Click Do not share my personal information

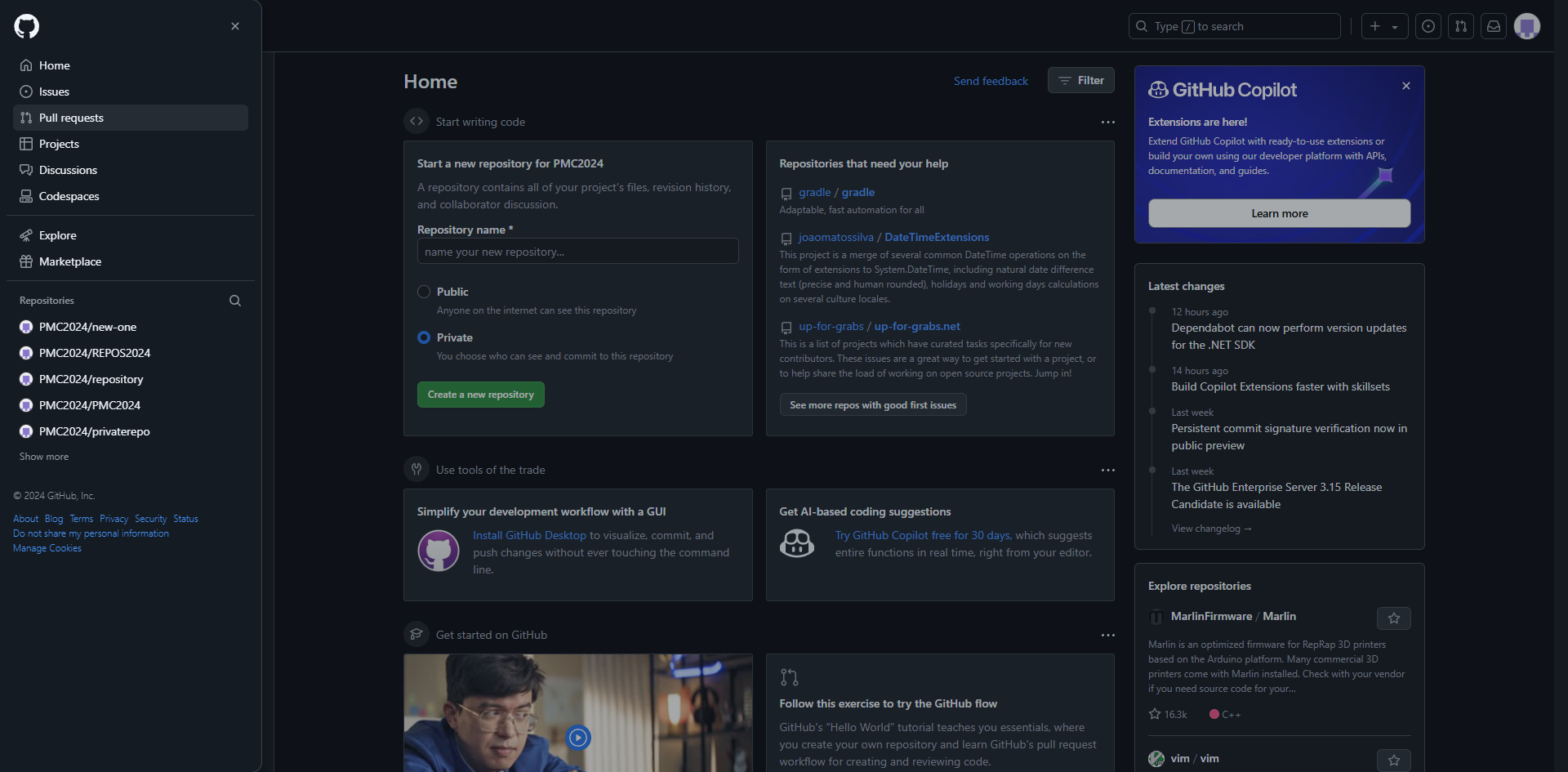[x=91, y=533]
